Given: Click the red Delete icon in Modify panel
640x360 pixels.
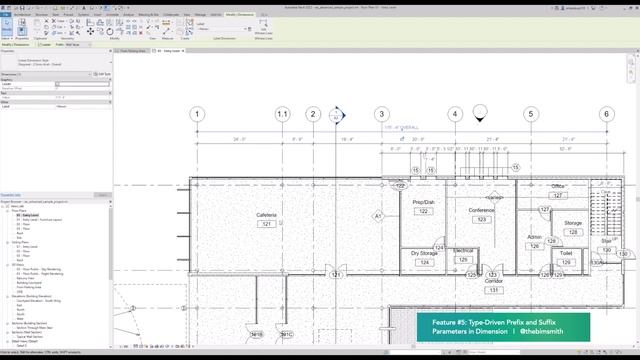Looking at the screenshot, I should coord(141,33).
